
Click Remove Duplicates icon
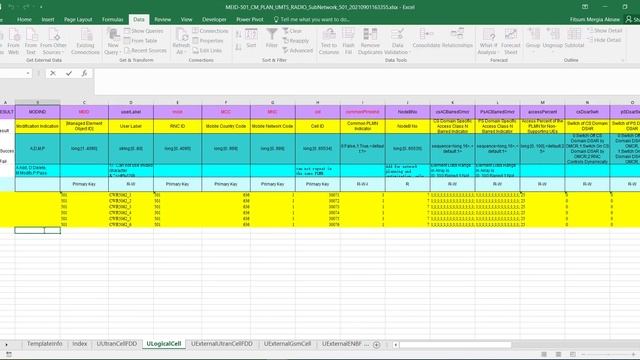(370, 41)
